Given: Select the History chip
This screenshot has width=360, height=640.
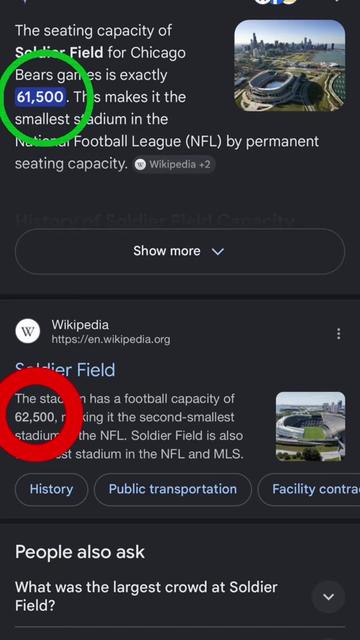Looking at the screenshot, I should point(51,489).
